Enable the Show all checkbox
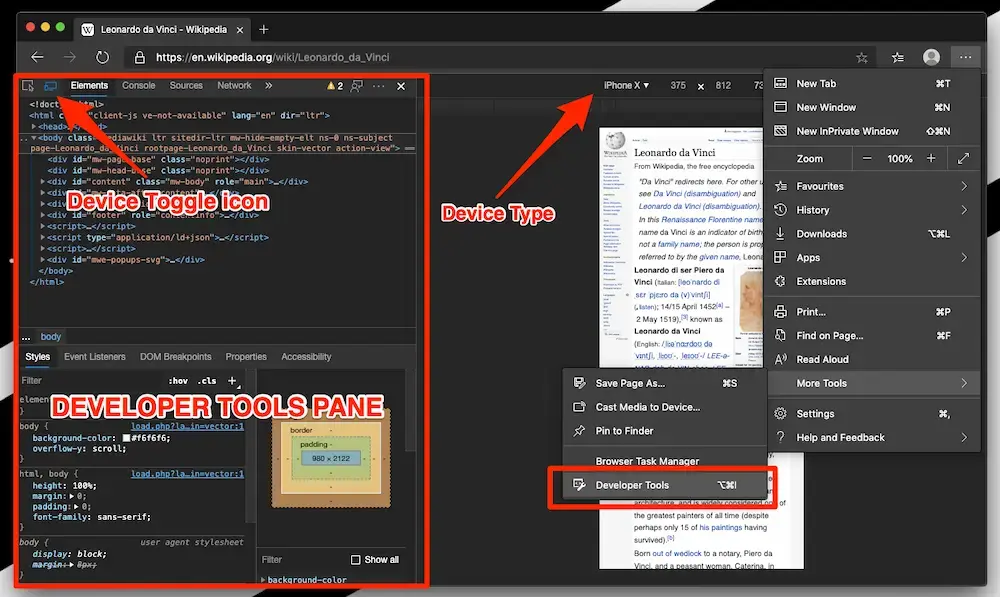Image resolution: width=1000 pixels, height=597 pixels. click(x=356, y=560)
